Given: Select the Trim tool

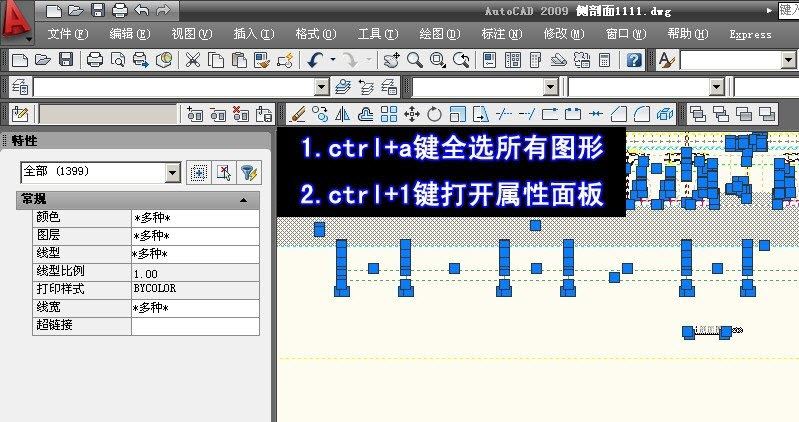Looking at the screenshot, I should [504, 114].
